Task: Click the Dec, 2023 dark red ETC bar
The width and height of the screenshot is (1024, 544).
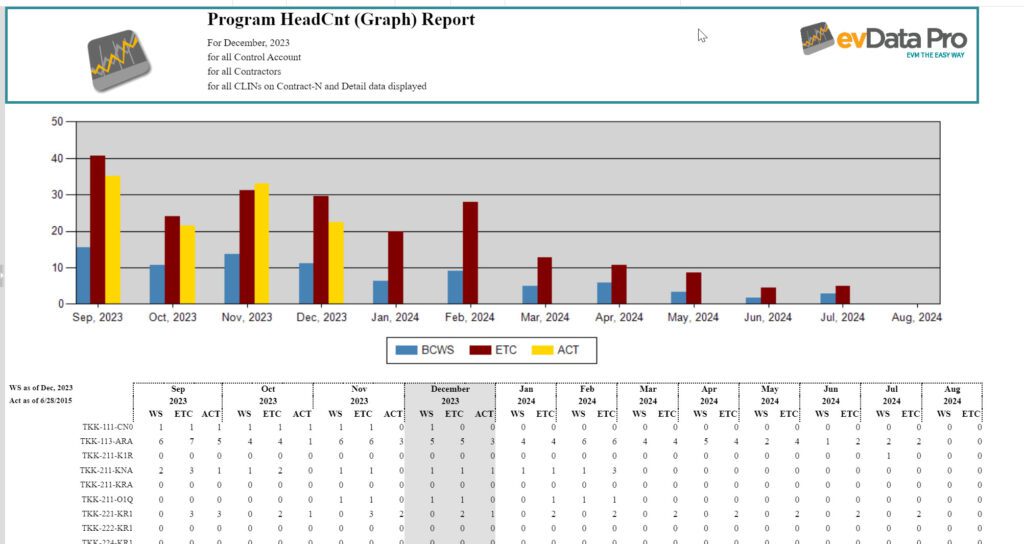Action: [321, 249]
